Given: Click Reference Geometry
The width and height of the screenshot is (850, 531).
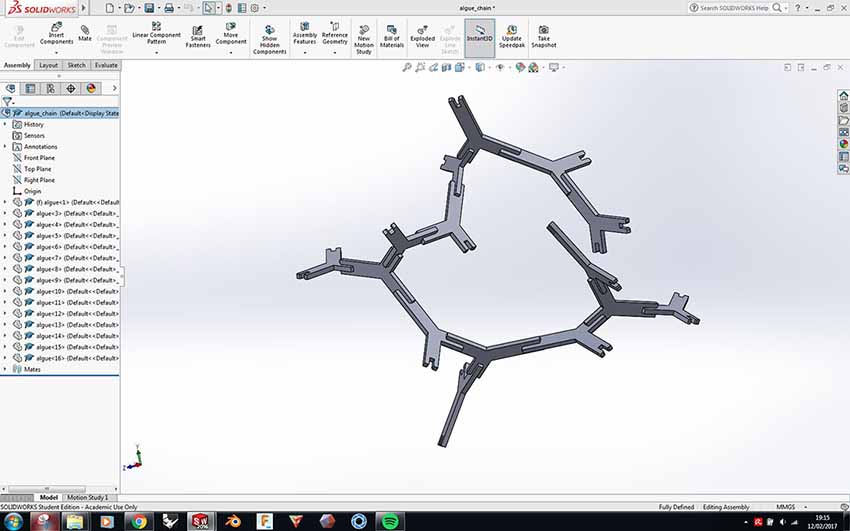Looking at the screenshot, I should [334, 34].
